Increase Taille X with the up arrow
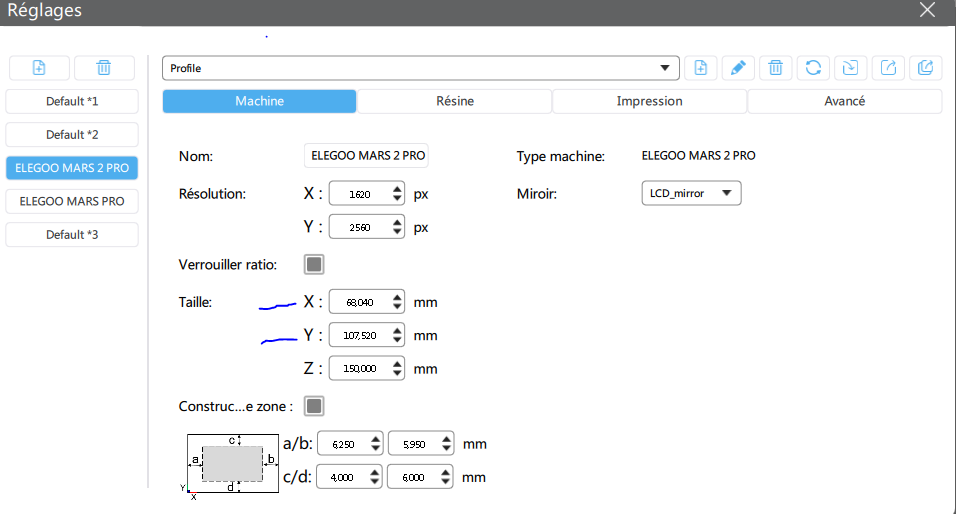956x514 pixels. pyautogui.click(x=398, y=297)
